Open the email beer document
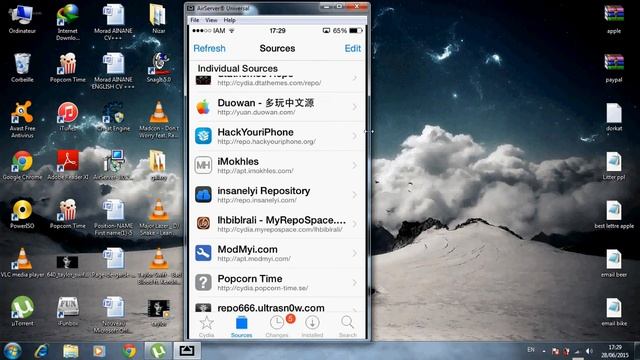Screen dimensions: 640x360 tap(613, 263)
